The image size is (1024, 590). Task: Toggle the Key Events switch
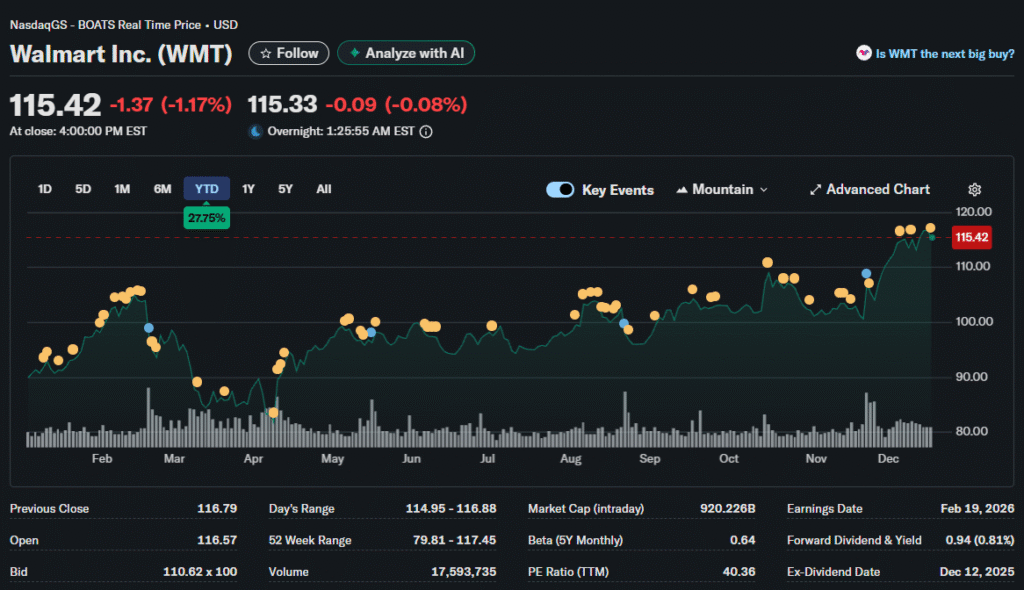point(560,190)
